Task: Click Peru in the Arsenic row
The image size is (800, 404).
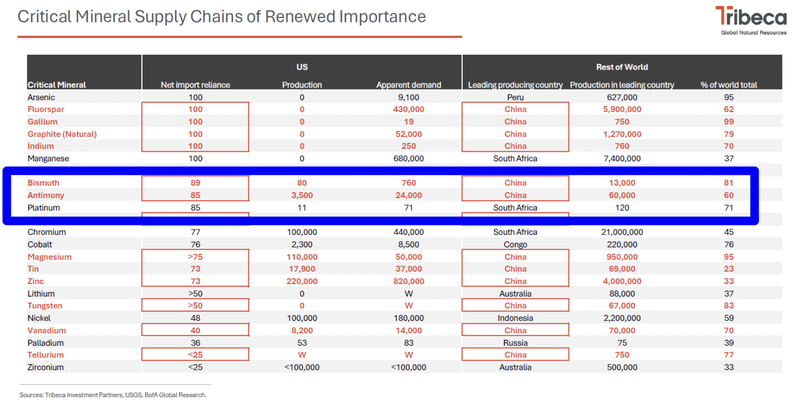Action: 515,97
